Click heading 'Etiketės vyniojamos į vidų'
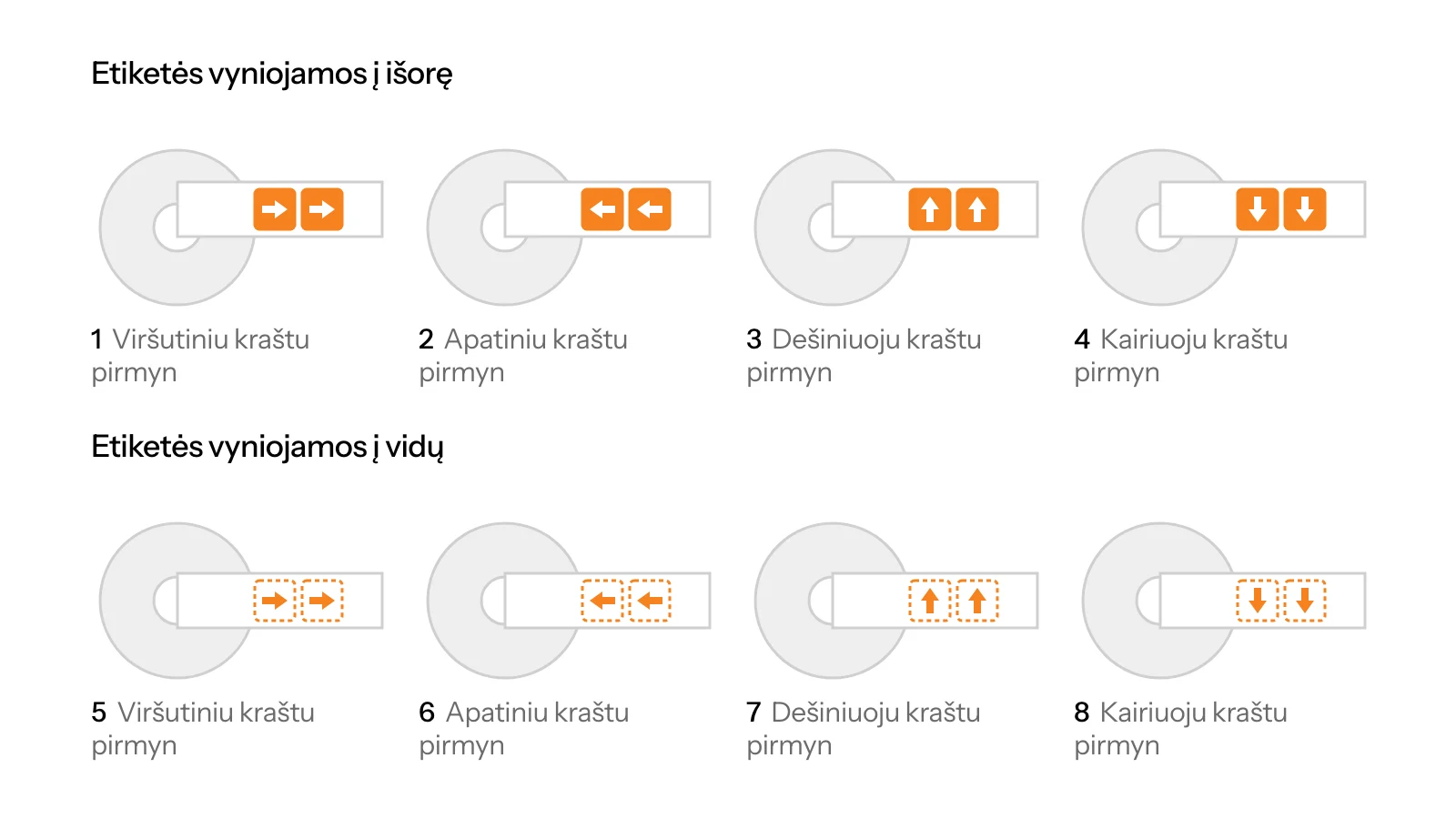This screenshot has width=1456, height=819. 268,447
